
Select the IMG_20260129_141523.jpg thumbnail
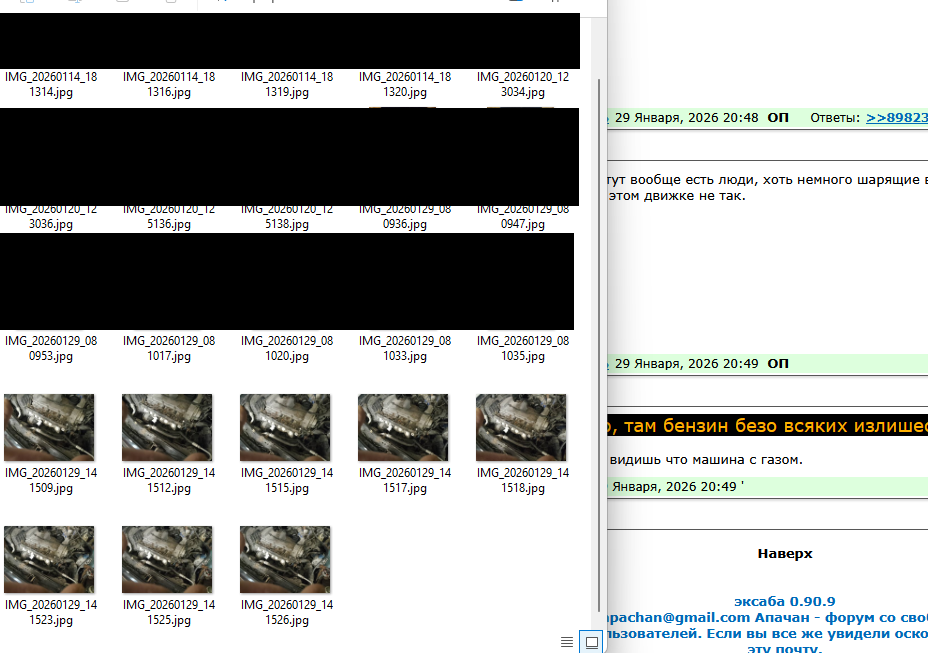pyautogui.click(x=50, y=560)
